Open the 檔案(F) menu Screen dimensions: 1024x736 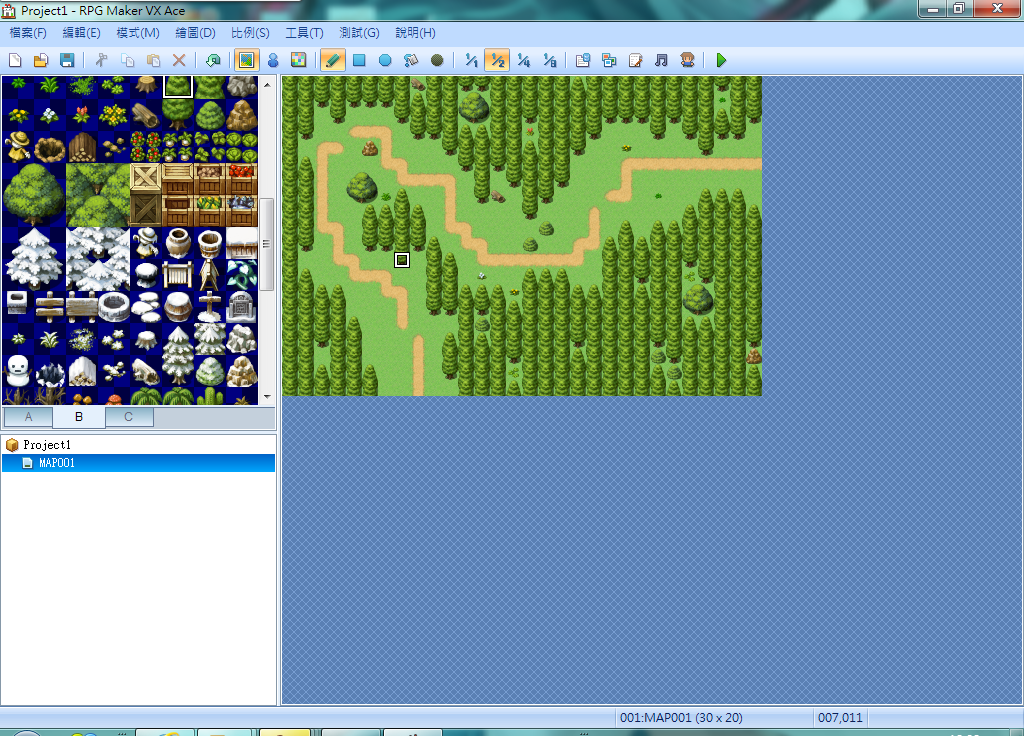coord(28,33)
